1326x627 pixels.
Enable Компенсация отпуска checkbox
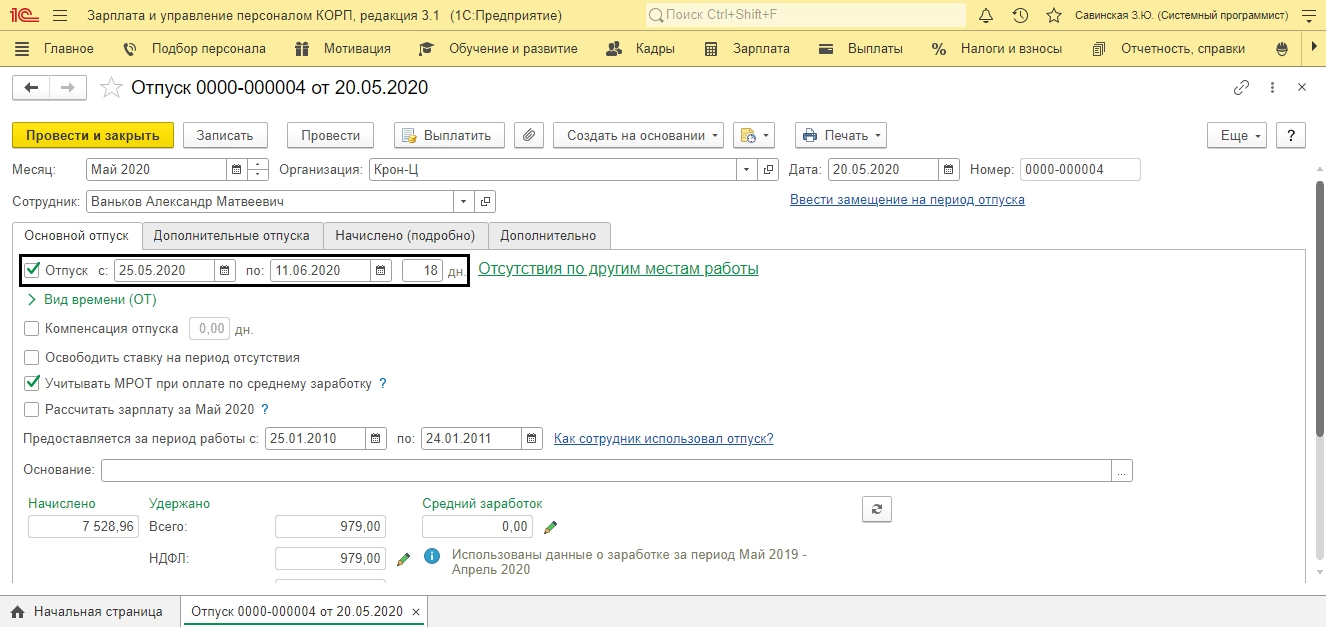pyautogui.click(x=32, y=328)
